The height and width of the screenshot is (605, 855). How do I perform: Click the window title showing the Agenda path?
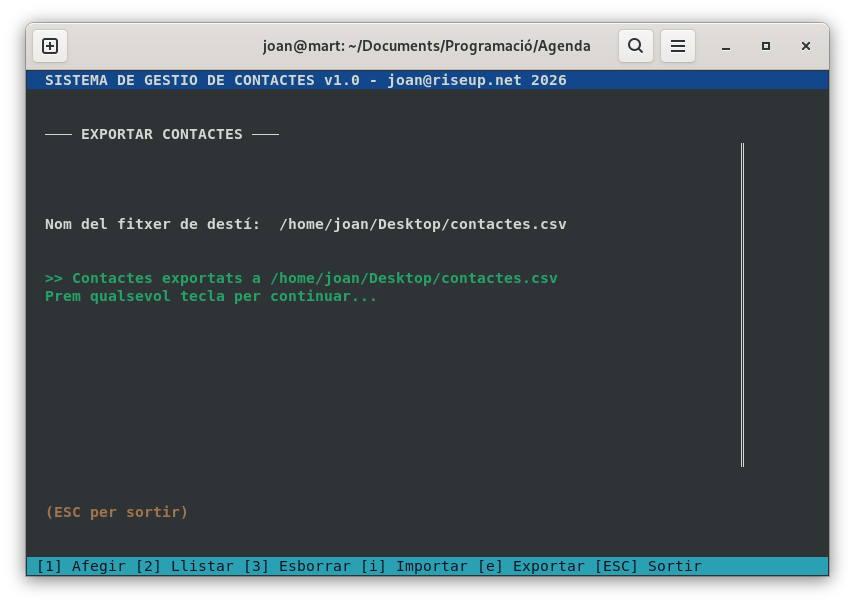[x=426, y=46]
